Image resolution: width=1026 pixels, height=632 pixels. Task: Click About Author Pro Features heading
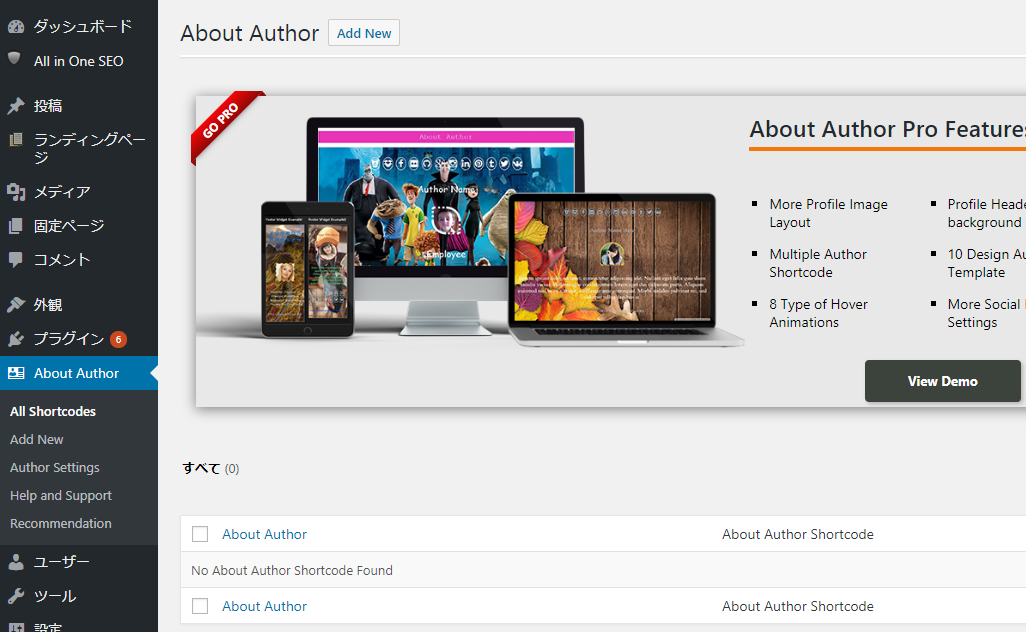tap(887, 130)
